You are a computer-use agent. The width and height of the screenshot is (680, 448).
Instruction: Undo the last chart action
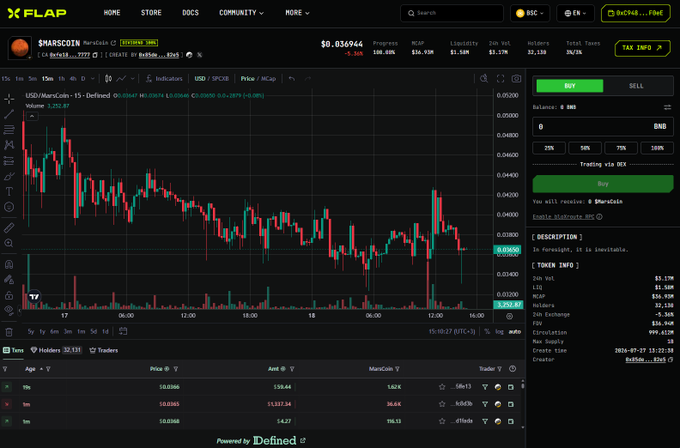[292, 78]
